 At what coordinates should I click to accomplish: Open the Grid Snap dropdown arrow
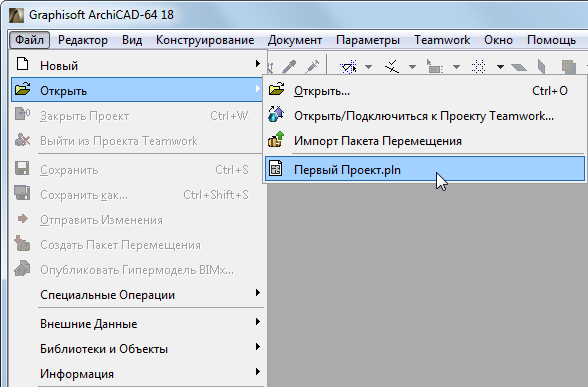coord(500,67)
